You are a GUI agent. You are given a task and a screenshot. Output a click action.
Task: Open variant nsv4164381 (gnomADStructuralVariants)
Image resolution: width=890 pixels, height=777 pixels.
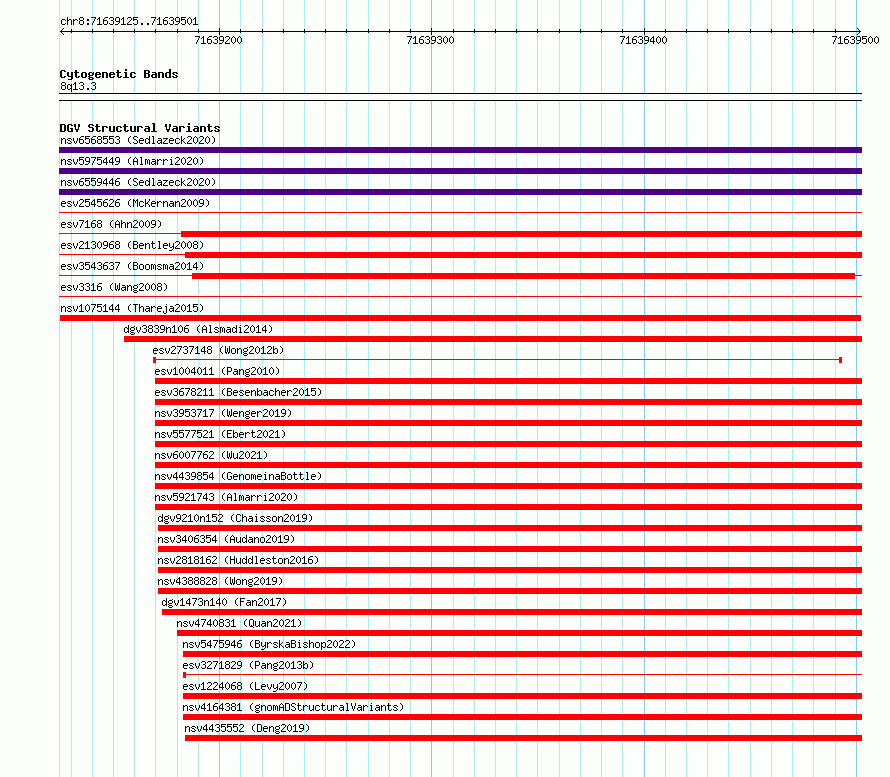[293, 707]
